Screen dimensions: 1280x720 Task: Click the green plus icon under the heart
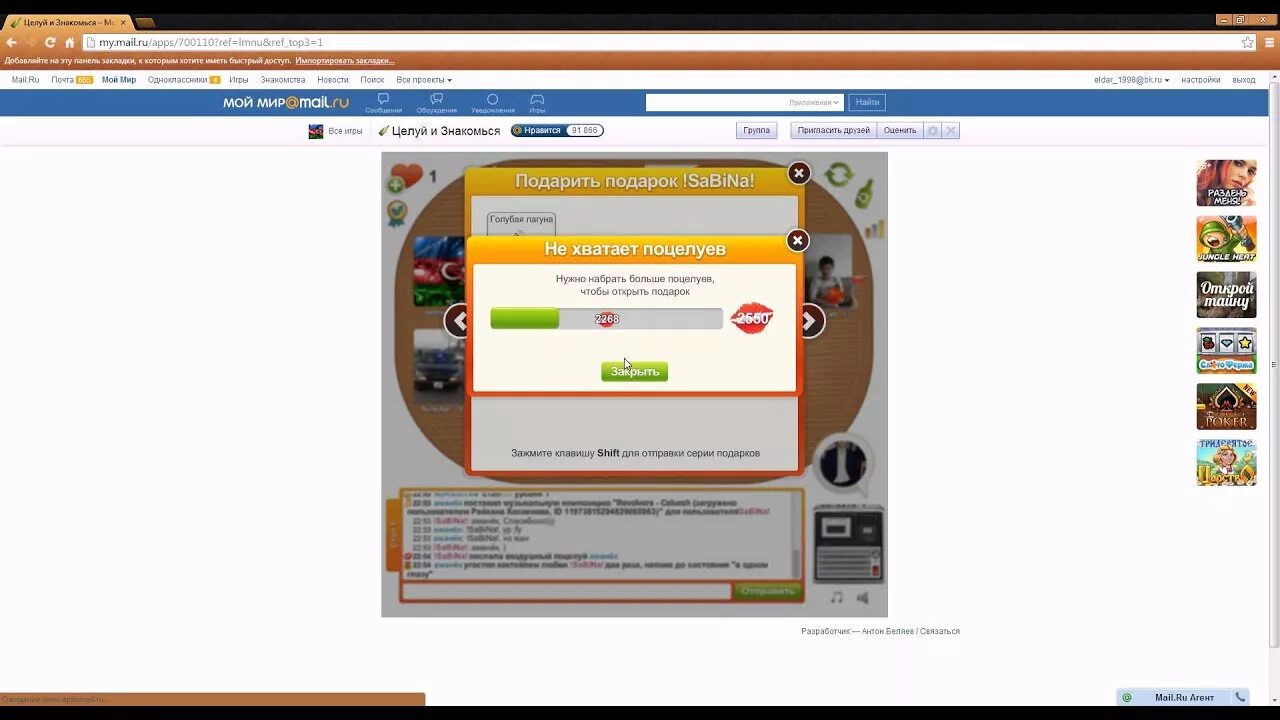[395, 185]
